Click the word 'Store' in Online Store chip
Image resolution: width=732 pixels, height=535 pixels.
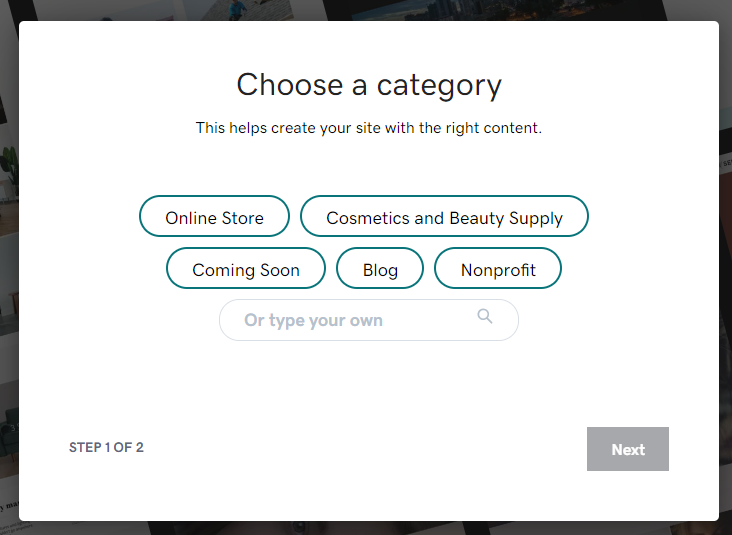[241, 217]
